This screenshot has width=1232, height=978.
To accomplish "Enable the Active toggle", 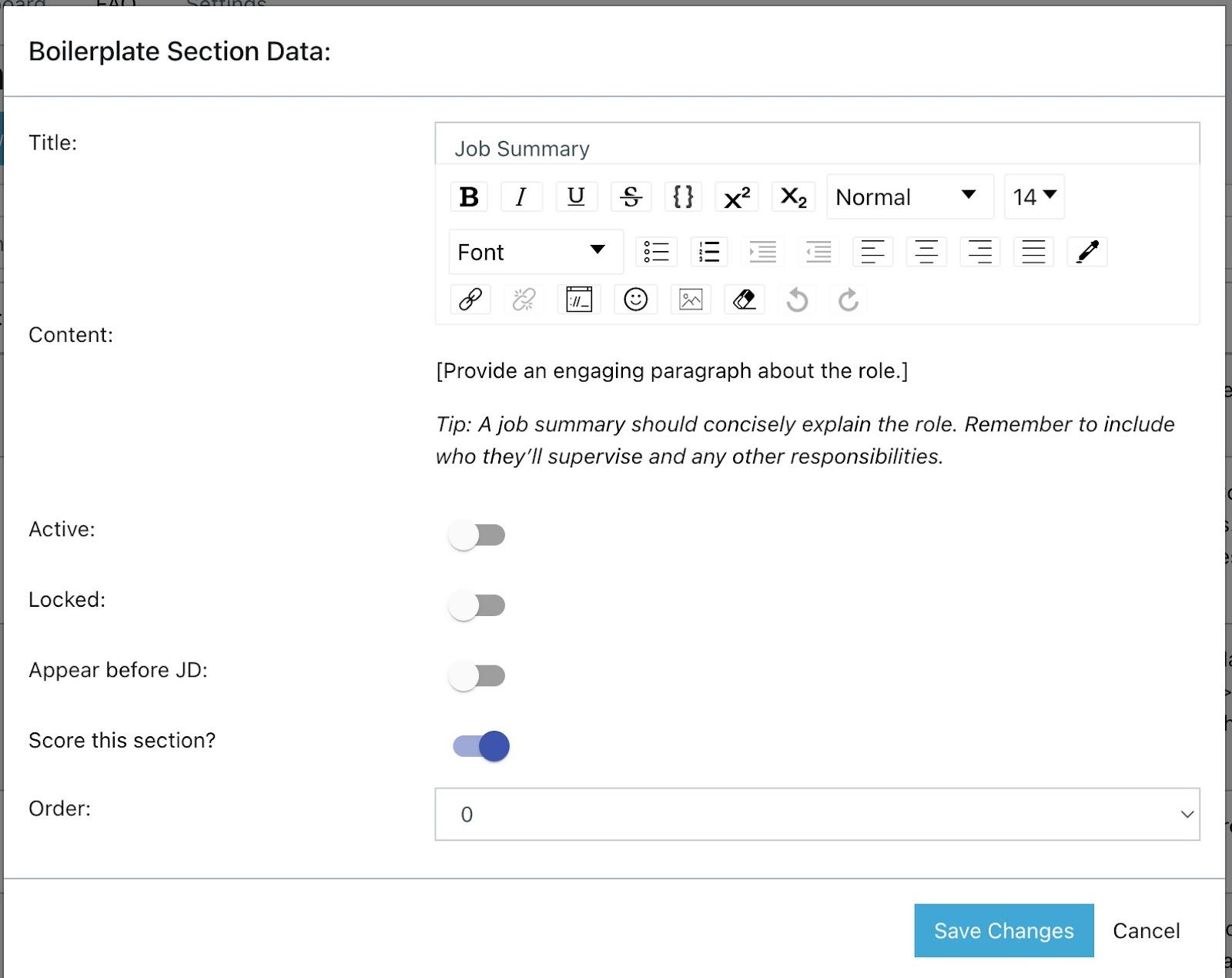I will point(477,535).
